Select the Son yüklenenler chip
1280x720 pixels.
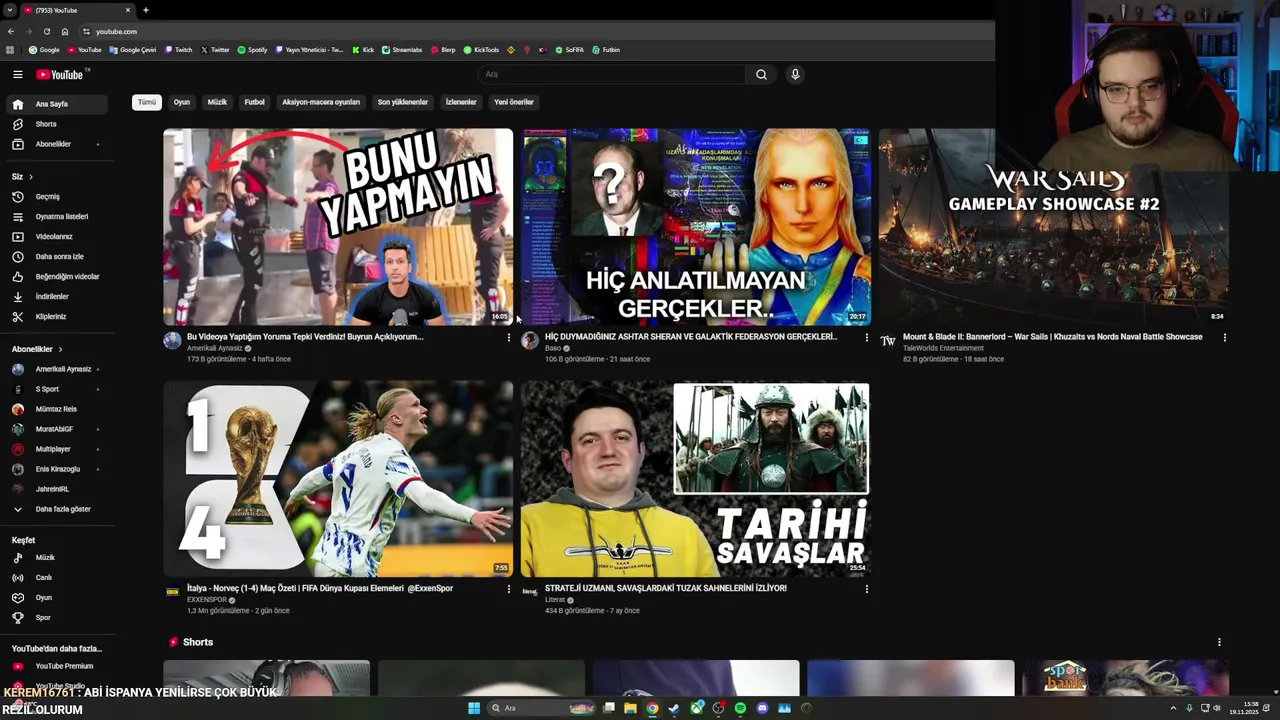pyautogui.click(x=402, y=102)
